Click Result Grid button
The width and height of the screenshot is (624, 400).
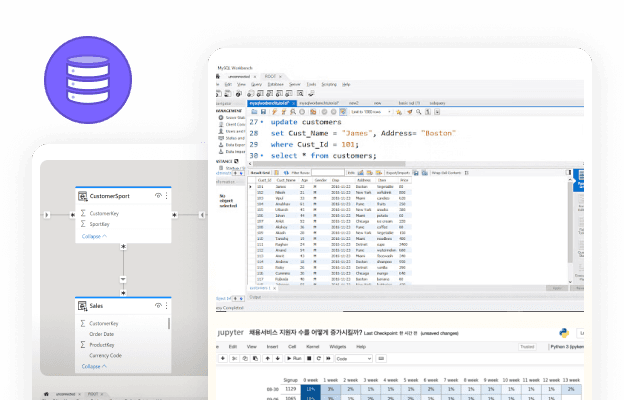point(261,173)
